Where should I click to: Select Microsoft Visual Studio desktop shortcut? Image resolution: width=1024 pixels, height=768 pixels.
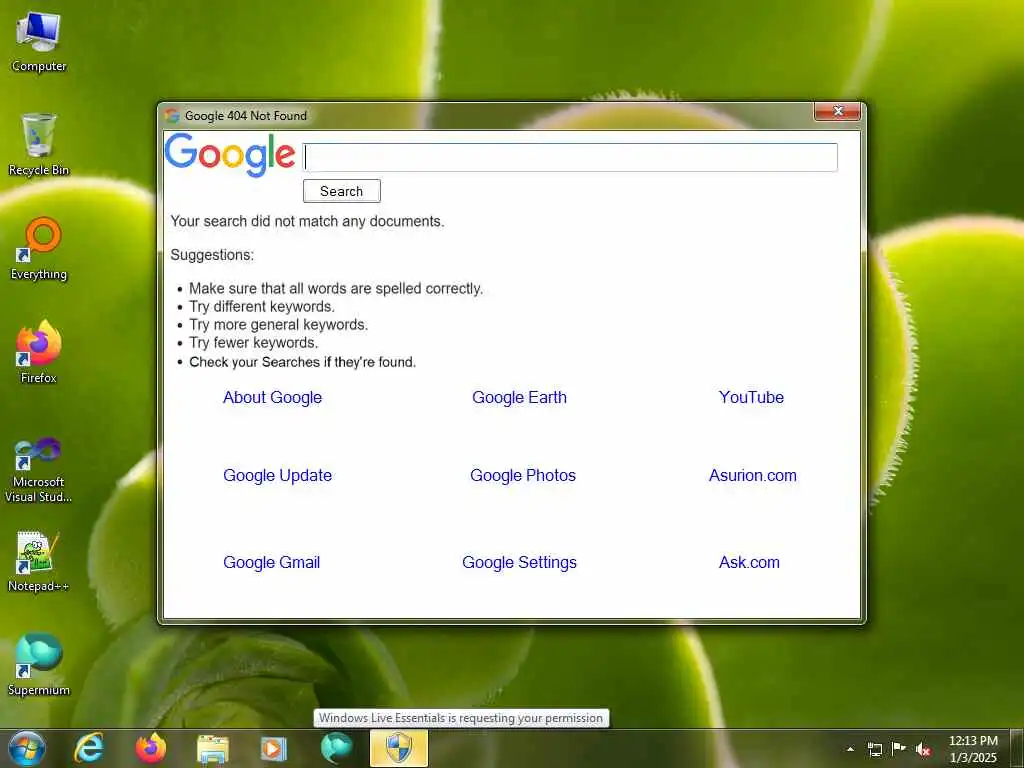click(x=39, y=470)
